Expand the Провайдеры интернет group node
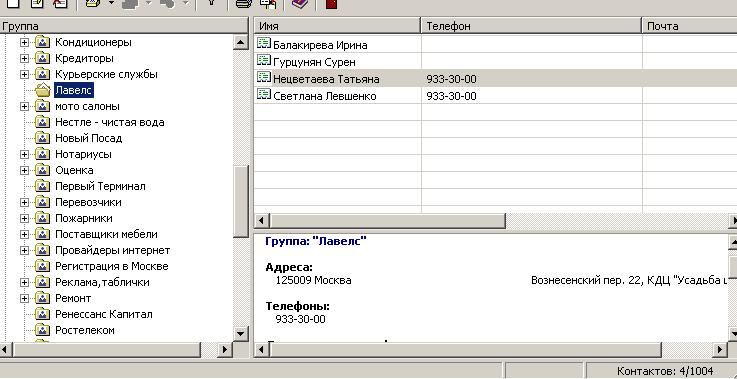This screenshot has height=379, width=737. coord(24,251)
